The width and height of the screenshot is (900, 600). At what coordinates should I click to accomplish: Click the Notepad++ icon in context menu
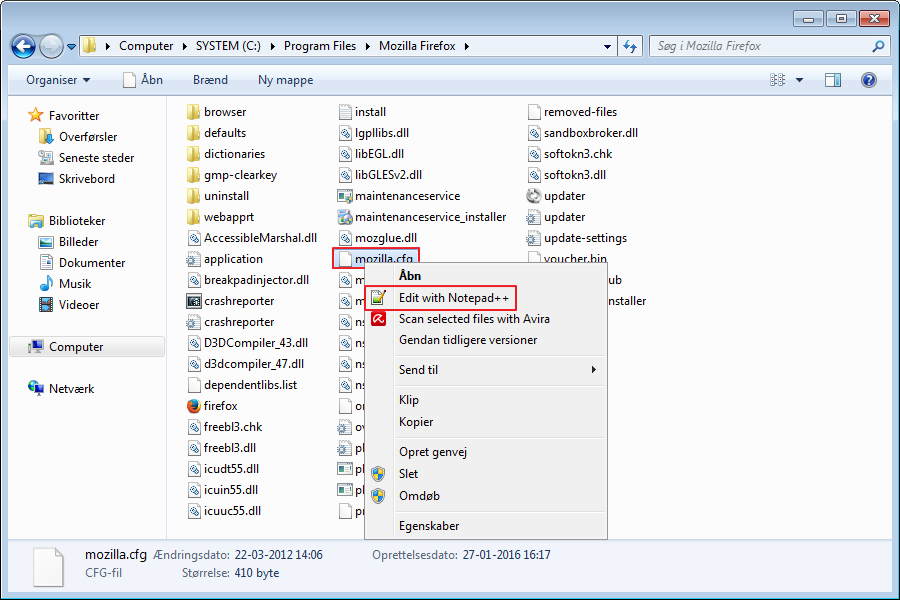click(378, 297)
